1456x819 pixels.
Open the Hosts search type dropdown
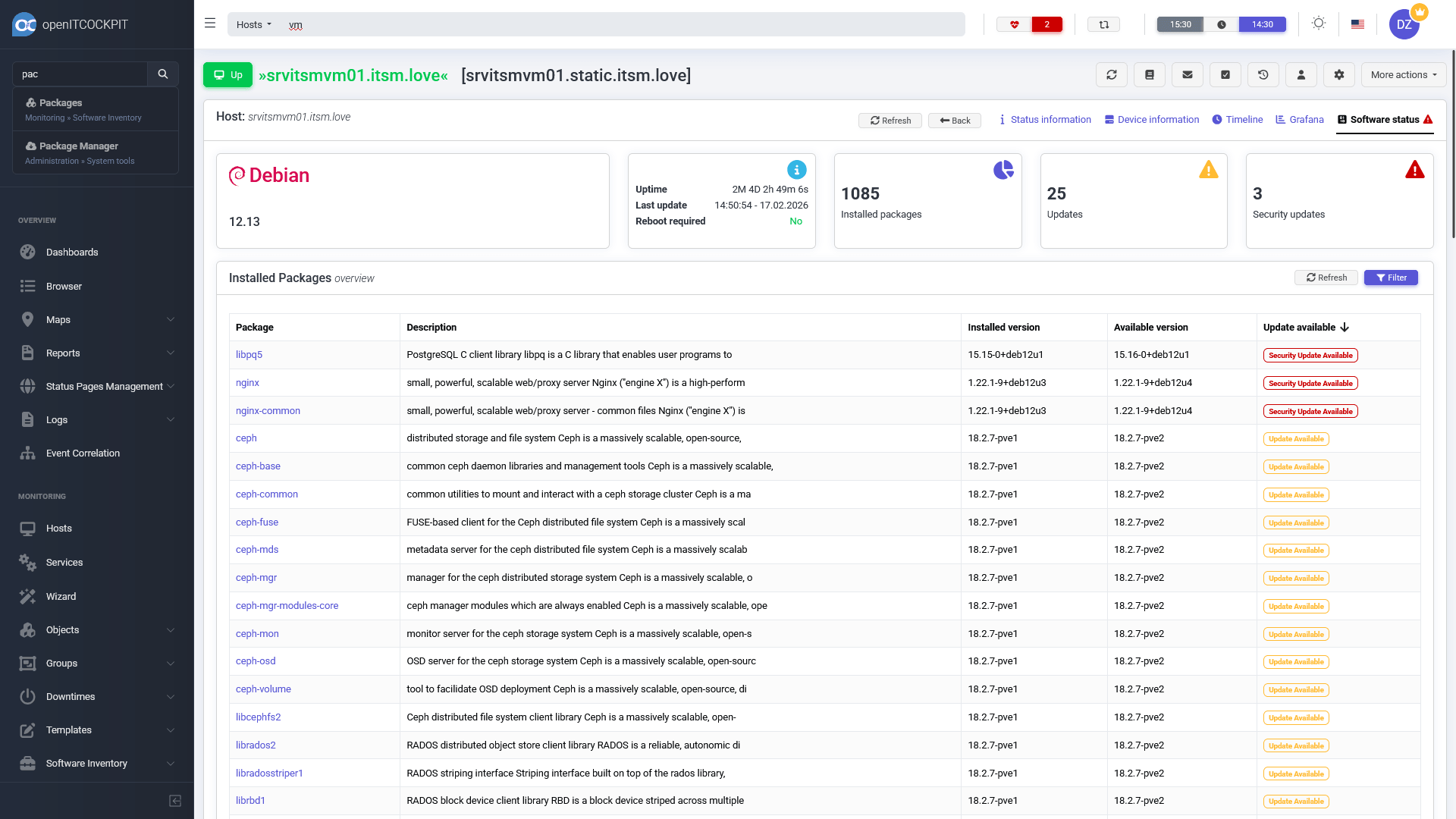253,24
